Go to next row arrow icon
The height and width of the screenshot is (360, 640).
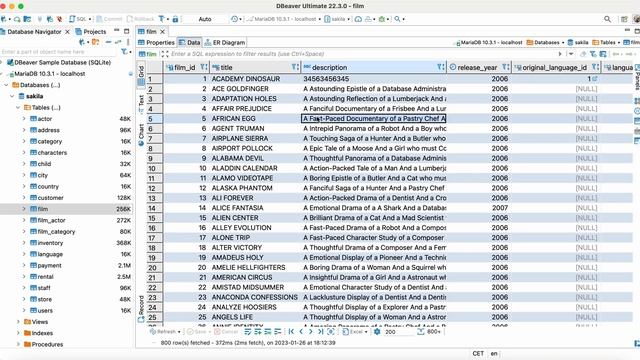point(311,332)
